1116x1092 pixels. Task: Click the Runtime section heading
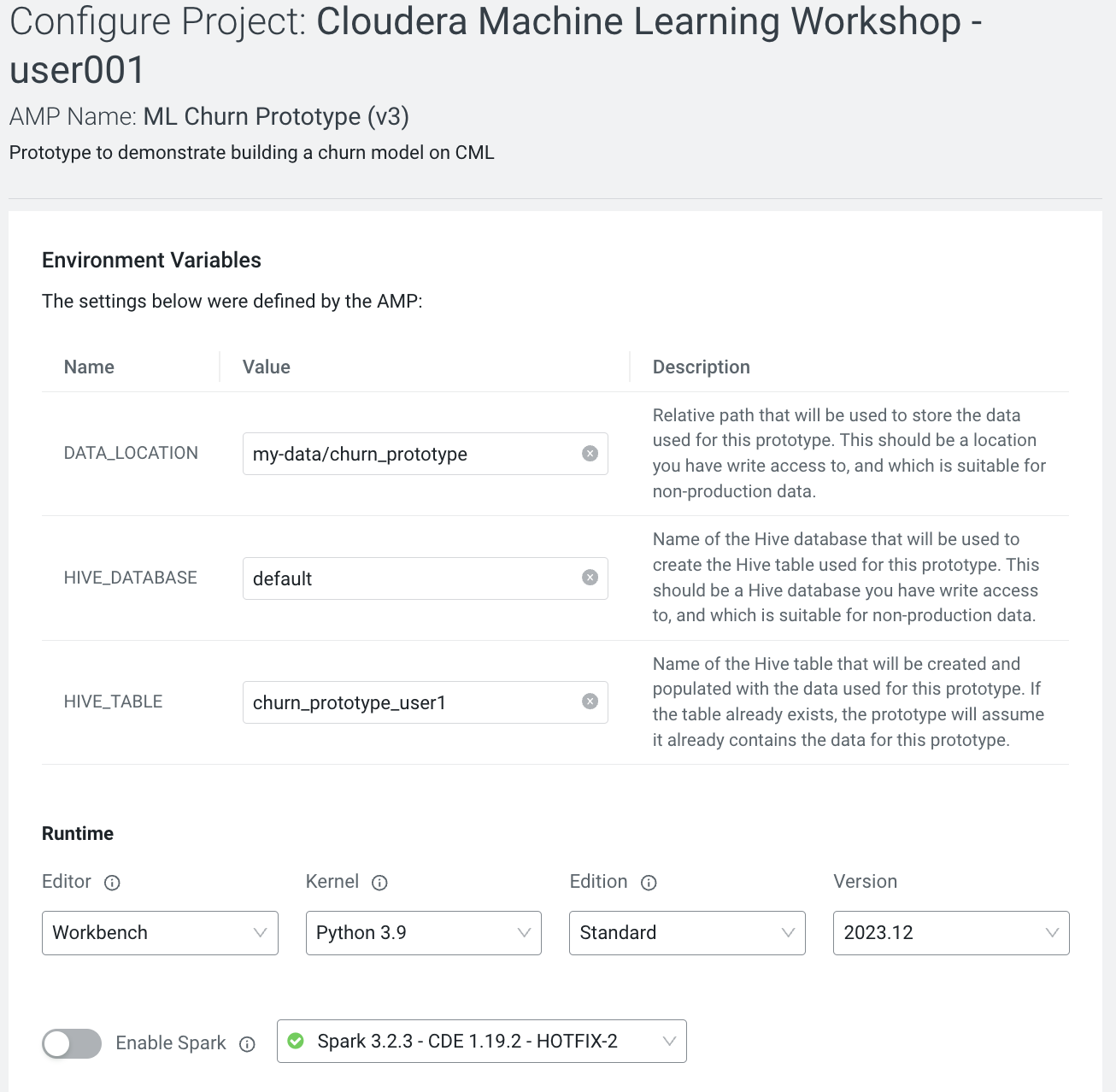[78, 833]
